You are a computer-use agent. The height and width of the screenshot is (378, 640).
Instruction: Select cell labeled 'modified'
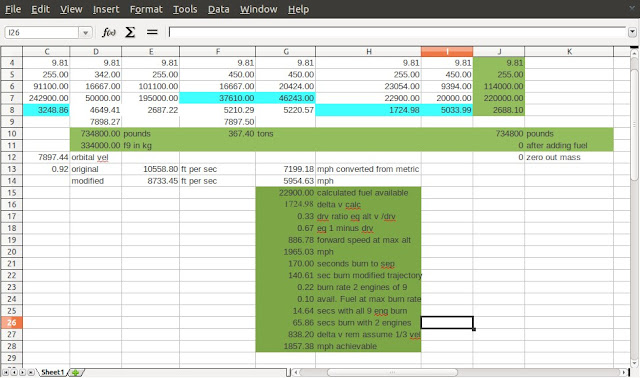tap(96, 181)
